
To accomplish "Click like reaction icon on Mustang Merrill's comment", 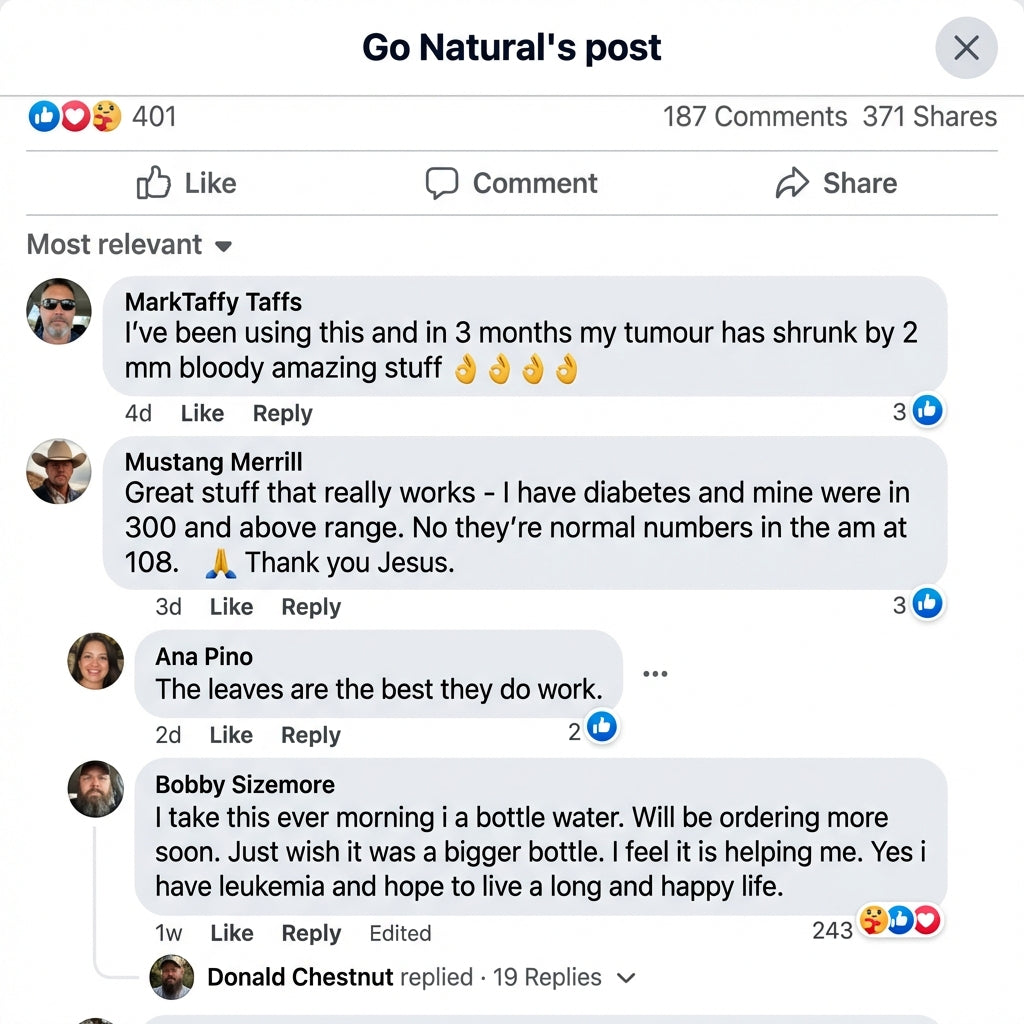I will point(928,603).
